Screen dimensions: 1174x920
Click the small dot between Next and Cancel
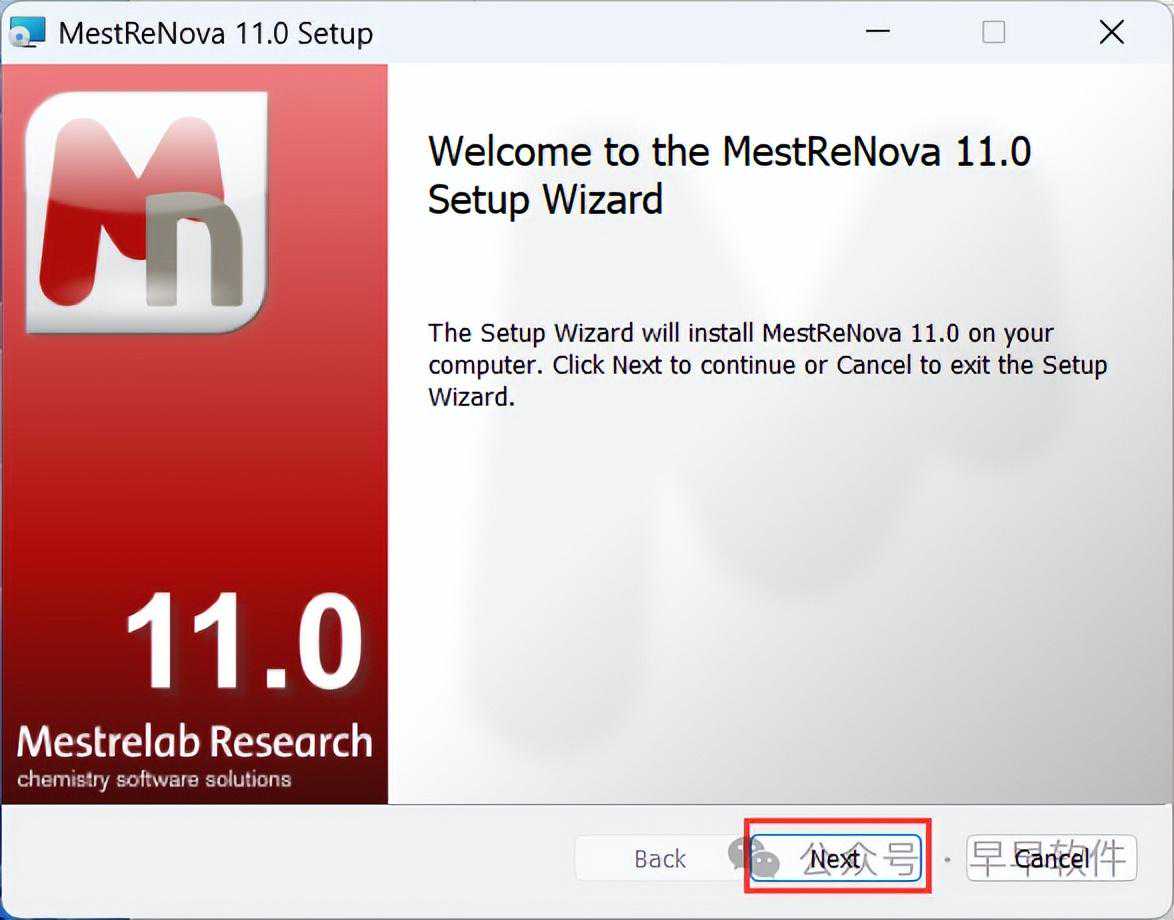click(x=947, y=858)
